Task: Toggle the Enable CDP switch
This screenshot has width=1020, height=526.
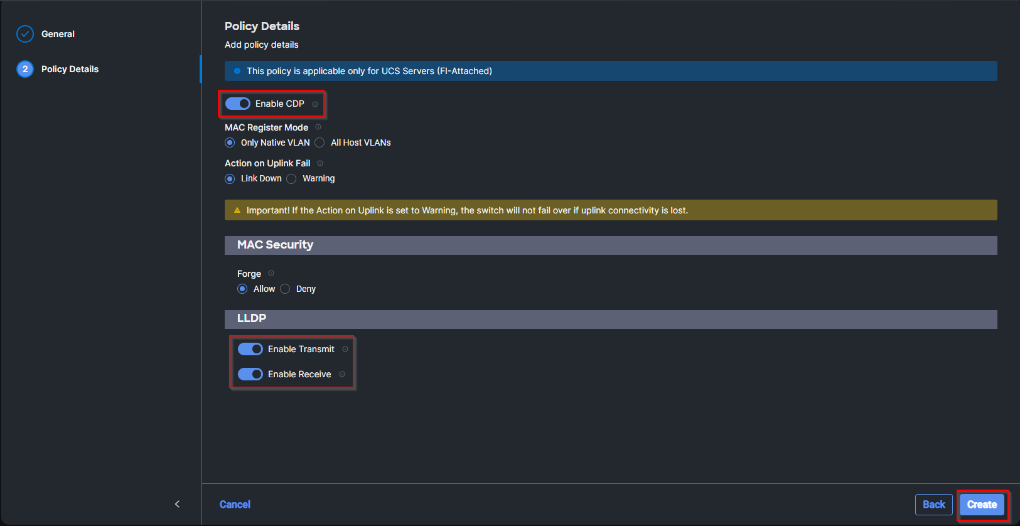Action: (238, 104)
